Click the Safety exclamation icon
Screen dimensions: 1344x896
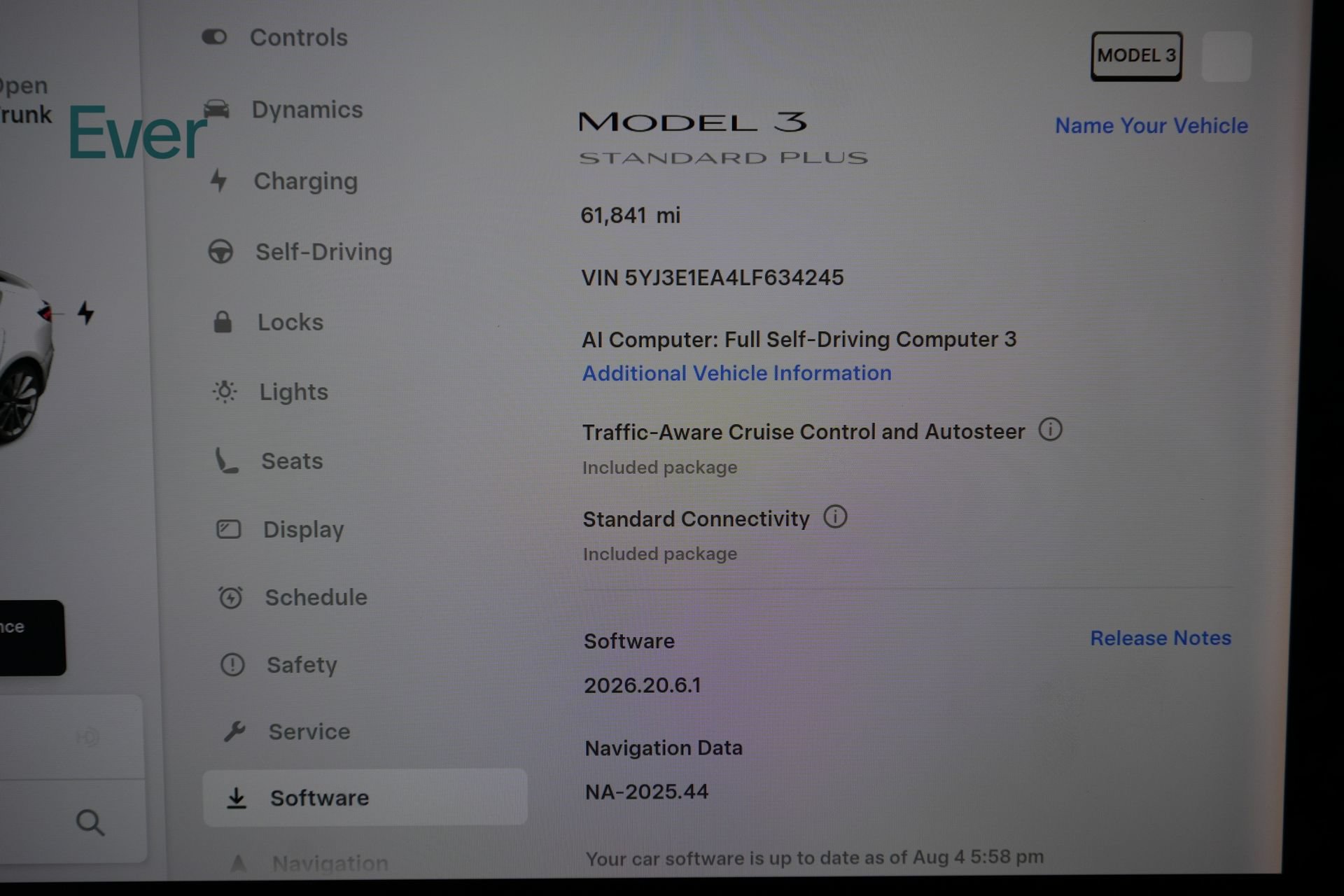tap(232, 664)
